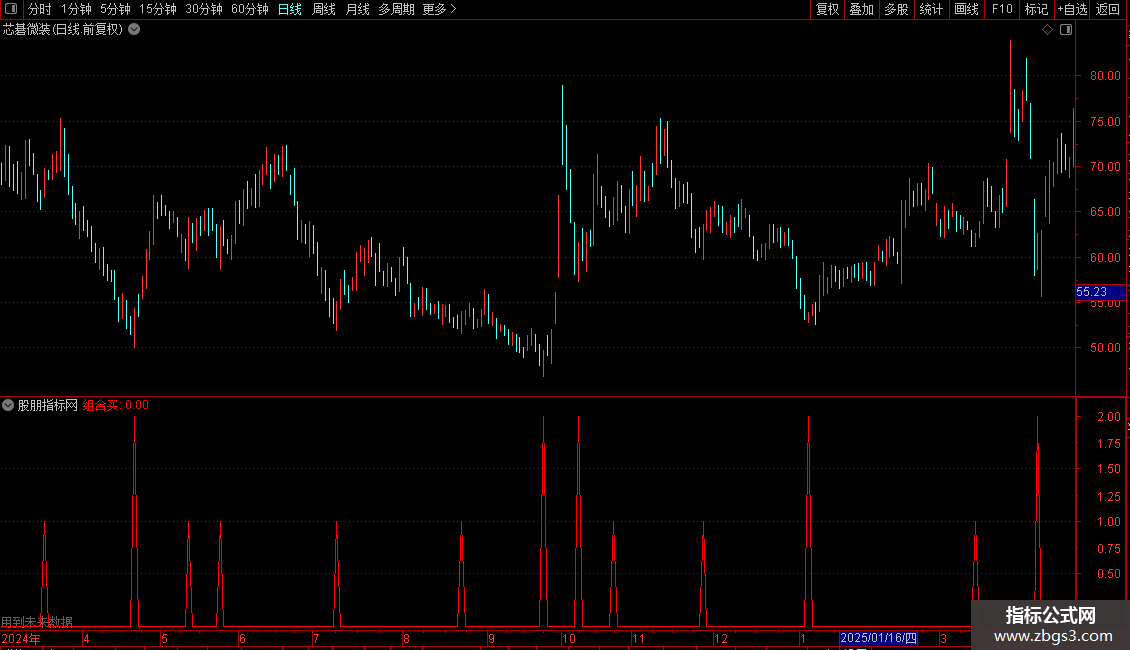Click the 55.23 current price tag
The width and height of the screenshot is (1130, 650).
tap(1100, 292)
